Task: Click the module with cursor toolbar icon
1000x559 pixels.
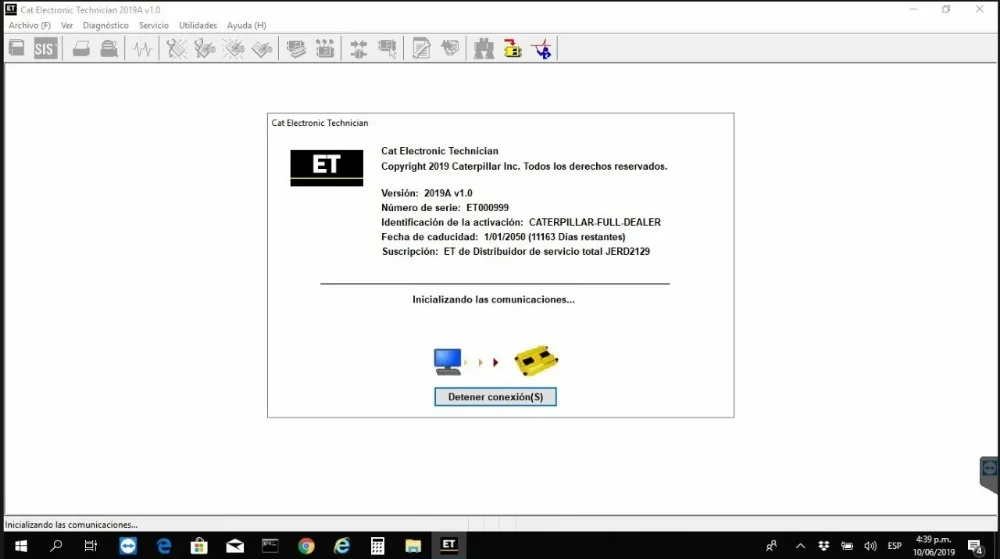Action: tap(387, 48)
